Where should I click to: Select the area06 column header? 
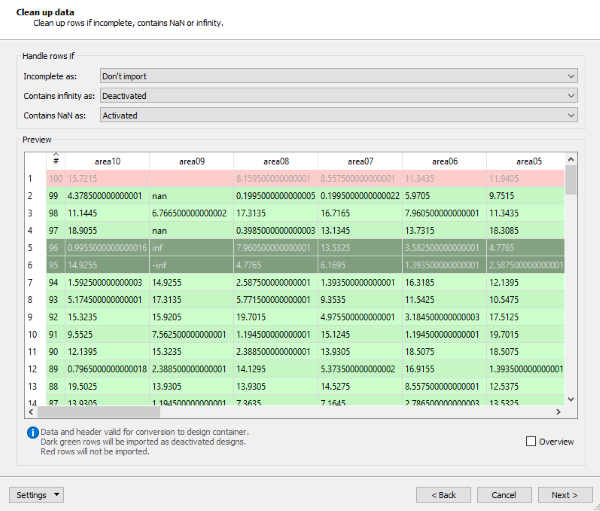(x=445, y=161)
